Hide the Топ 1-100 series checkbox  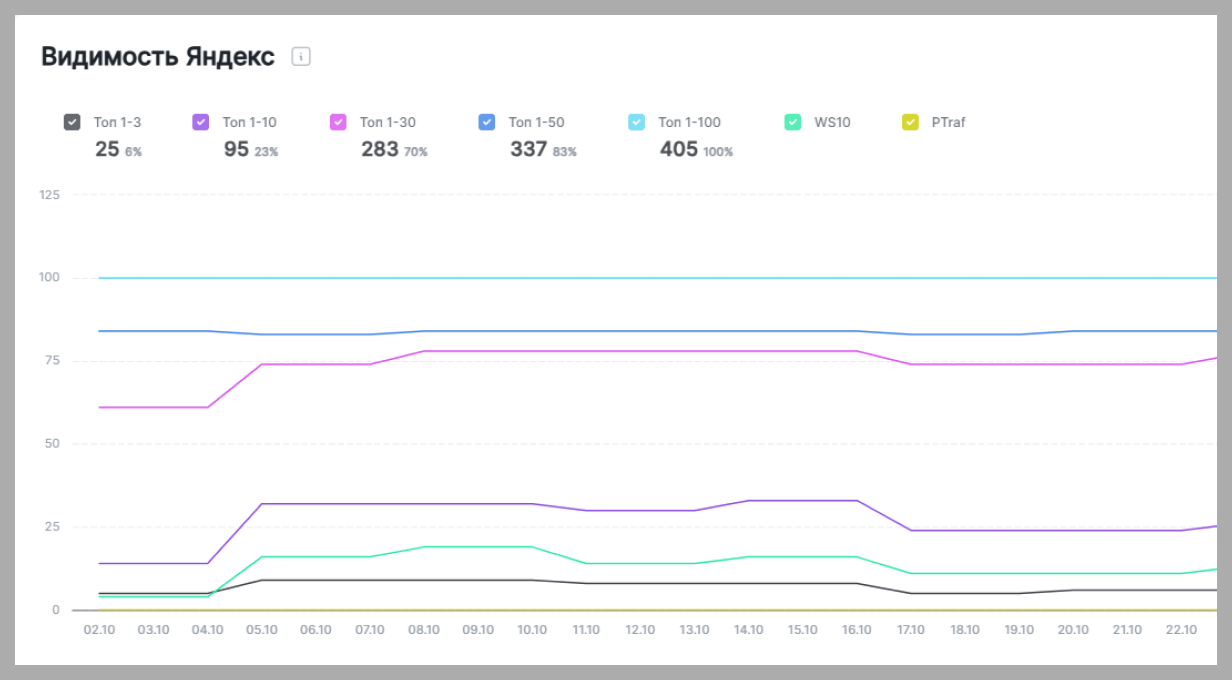pos(637,122)
